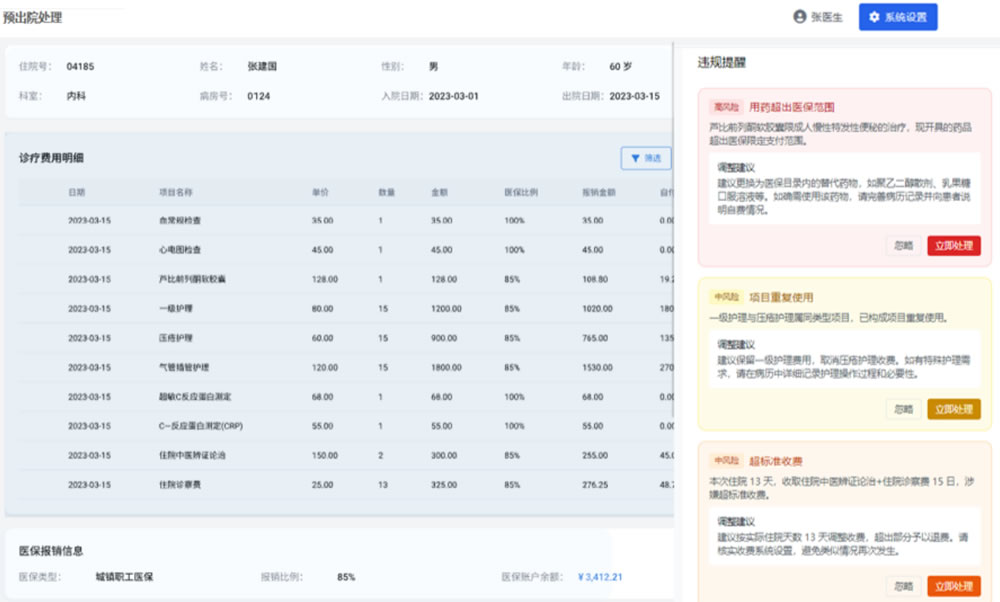
Task: Click the 1800.00 amount in 气管插管护理 row
Action: tap(446, 367)
